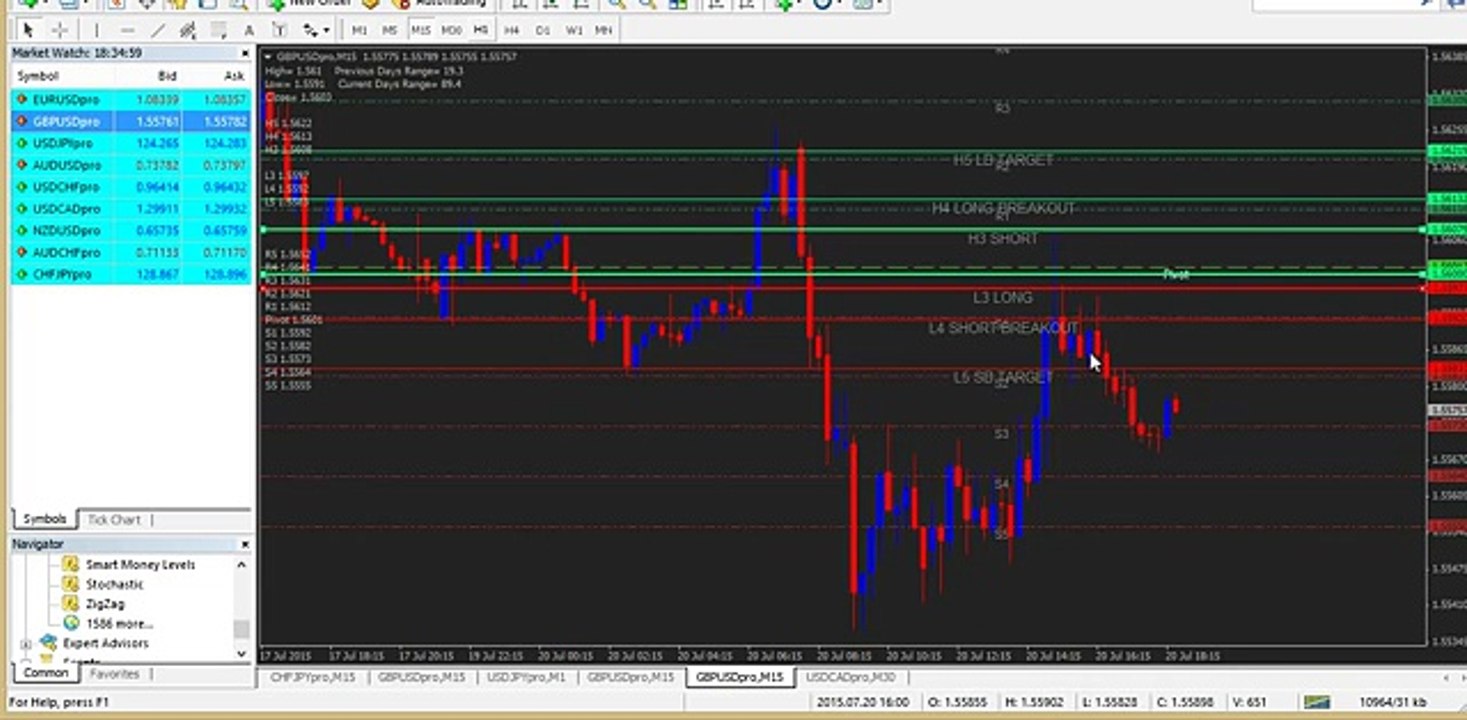The width and height of the screenshot is (1467, 720).
Task: Choose the trendline drawing tool
Action: tap(156, 30)
